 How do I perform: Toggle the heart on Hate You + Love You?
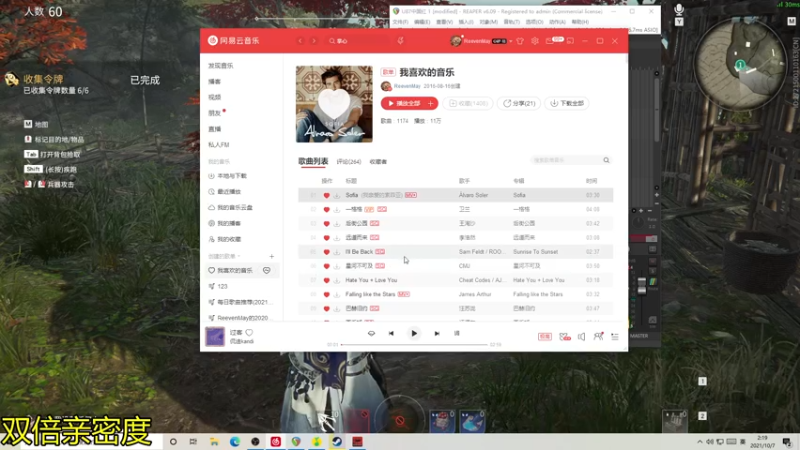[x=327, y=280]
